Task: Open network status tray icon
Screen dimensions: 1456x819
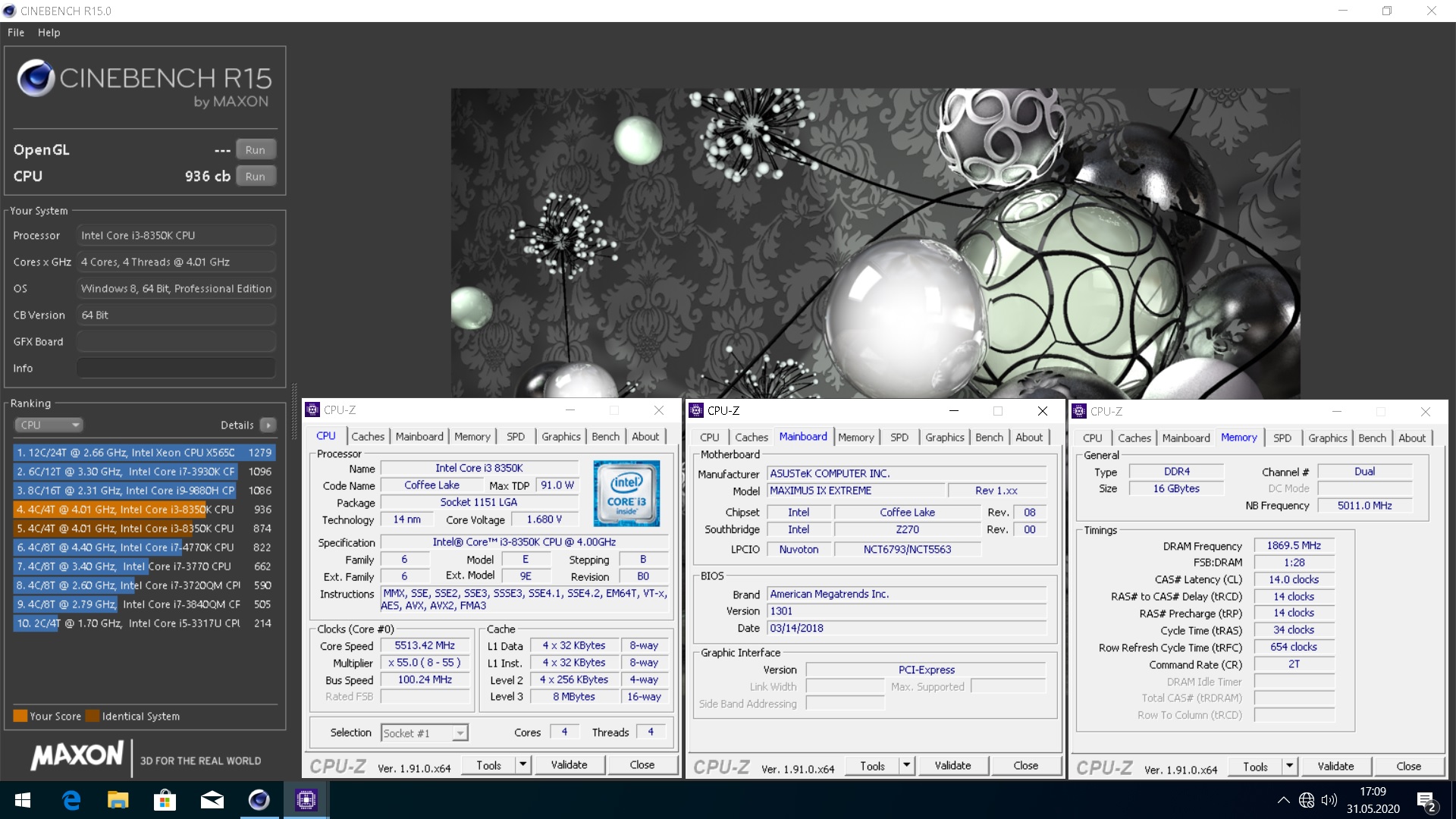Action: point(1306,800)
